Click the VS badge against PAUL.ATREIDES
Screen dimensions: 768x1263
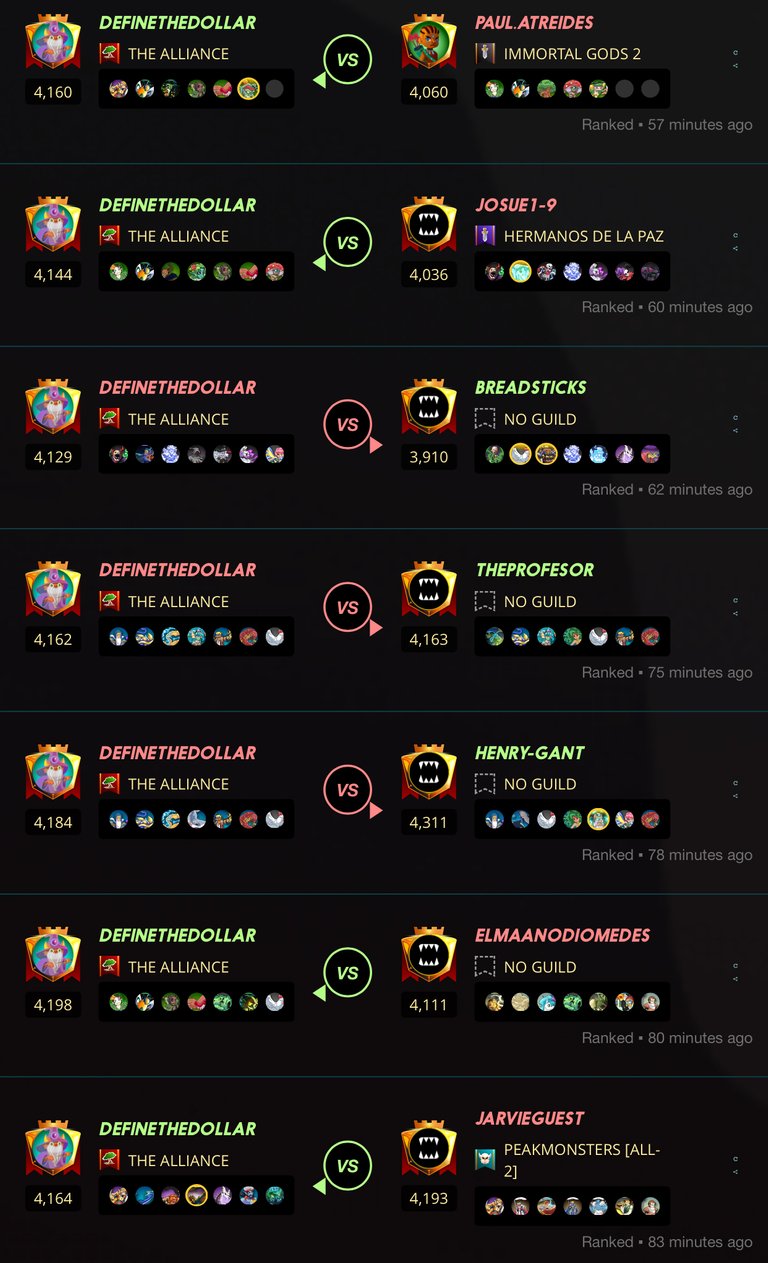(347, 60)
